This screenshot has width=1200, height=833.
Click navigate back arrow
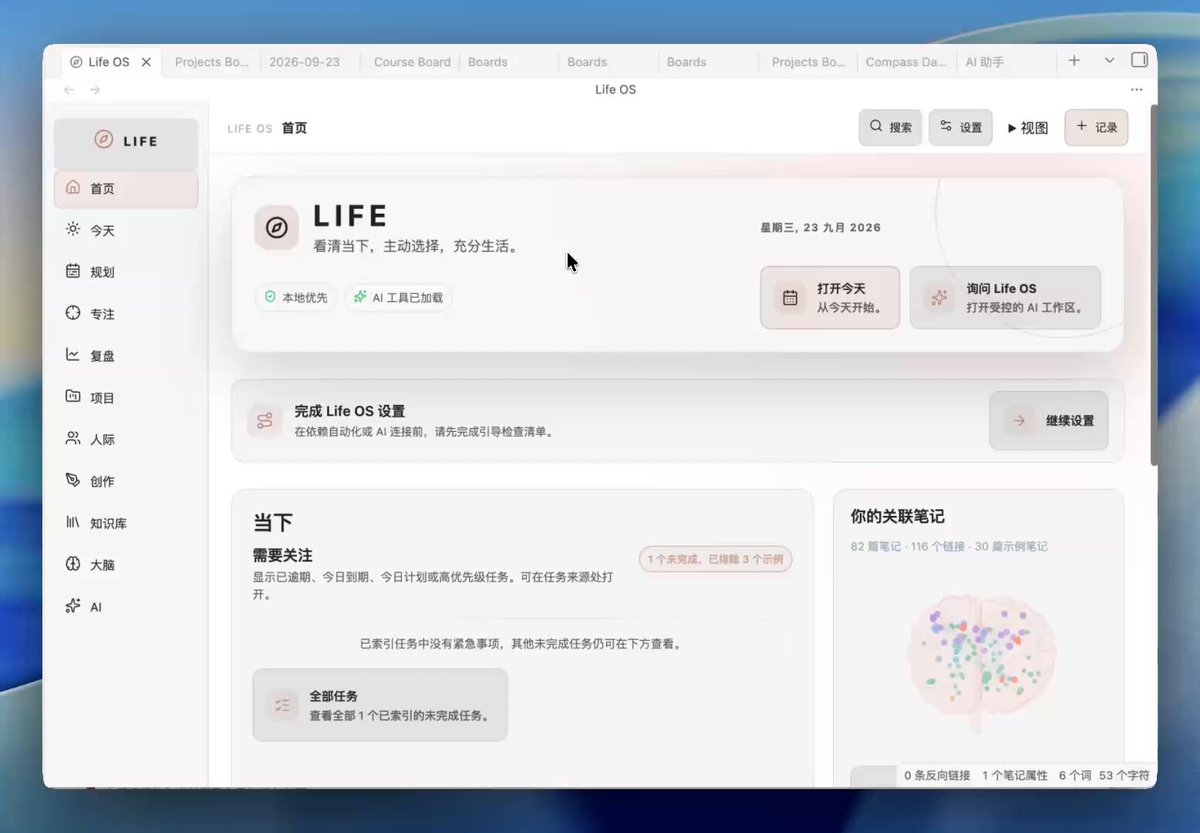(69, 90)
